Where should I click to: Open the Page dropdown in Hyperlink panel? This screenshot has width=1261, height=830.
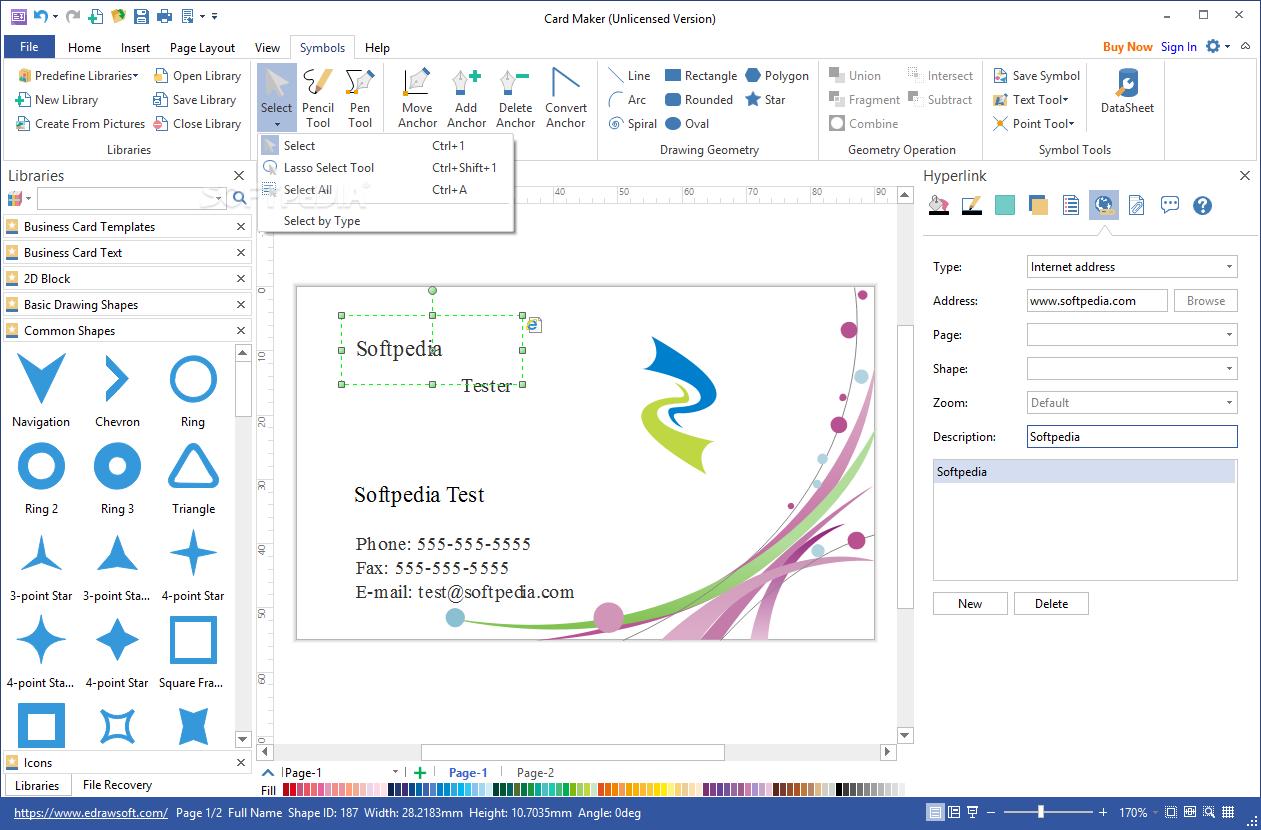1132,335
